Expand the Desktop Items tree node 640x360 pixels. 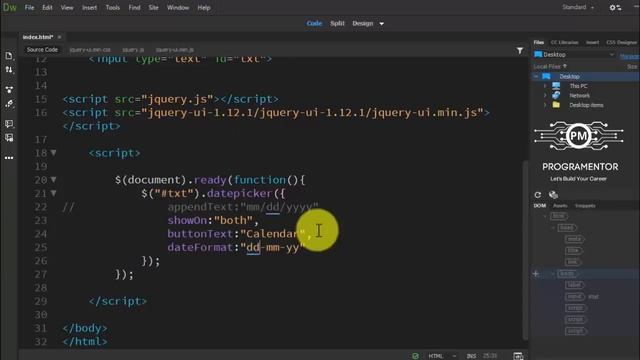545,105
